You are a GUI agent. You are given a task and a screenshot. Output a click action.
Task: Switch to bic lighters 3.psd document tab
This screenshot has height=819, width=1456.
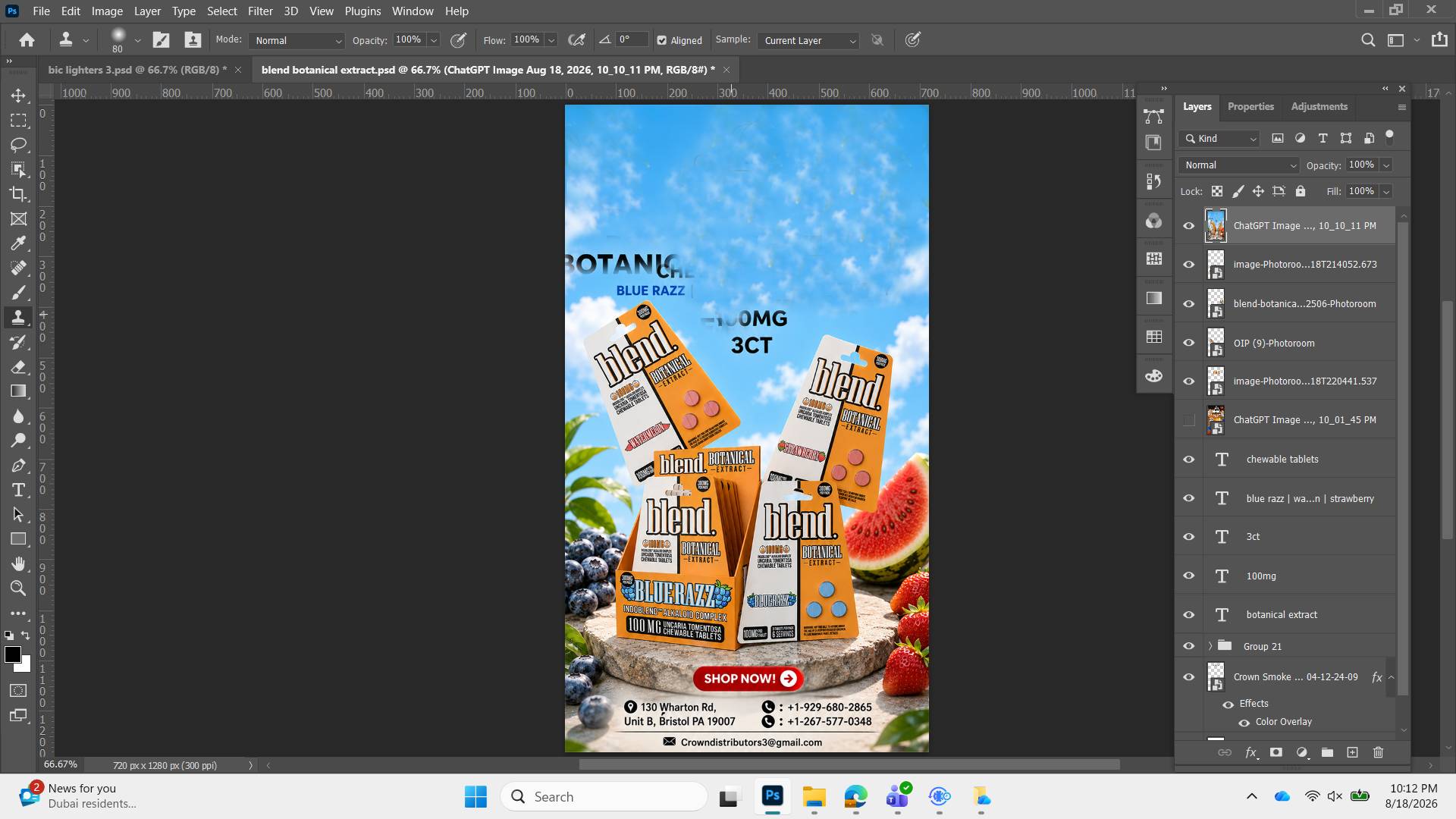(x=136, y=70)
